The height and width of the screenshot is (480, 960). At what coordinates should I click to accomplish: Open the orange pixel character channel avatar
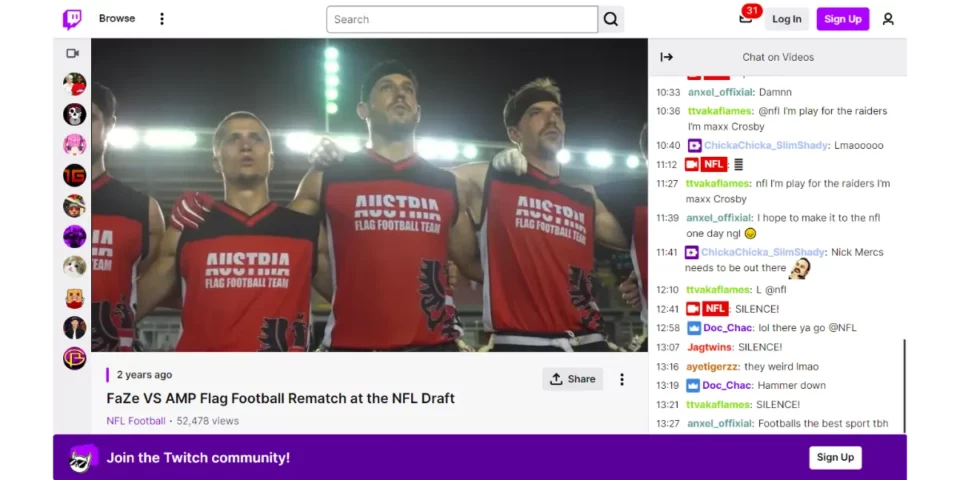coord(75,298)
